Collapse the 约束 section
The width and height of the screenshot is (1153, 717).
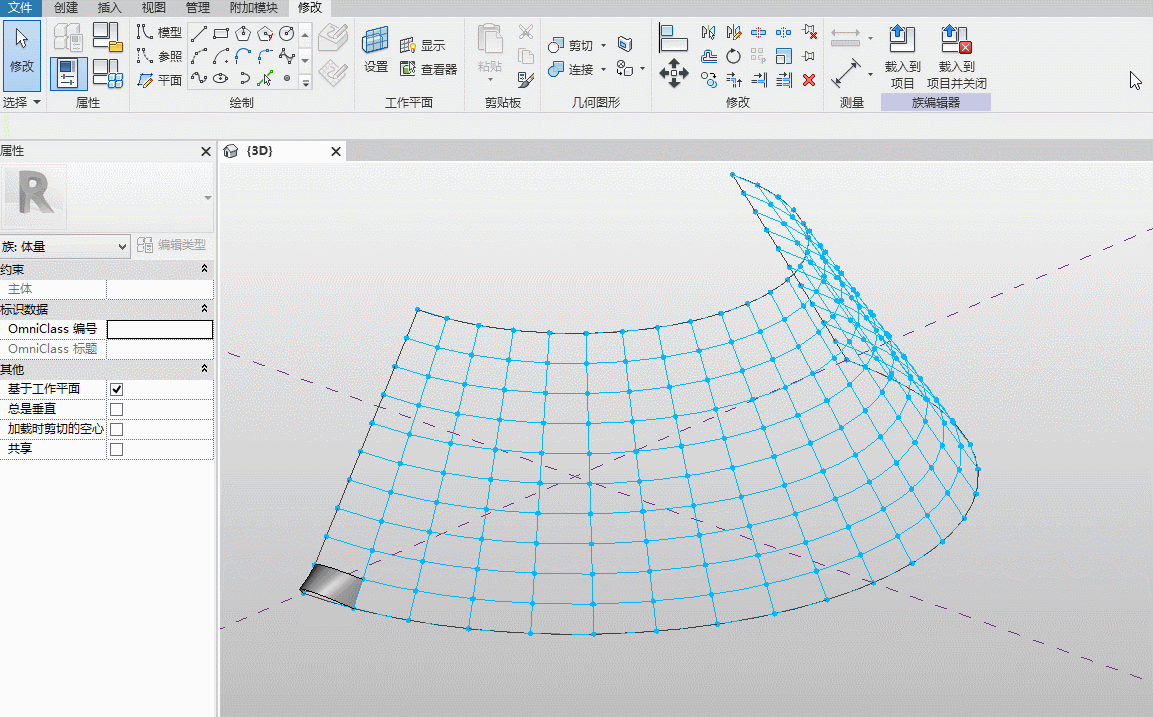click(204, 269)
